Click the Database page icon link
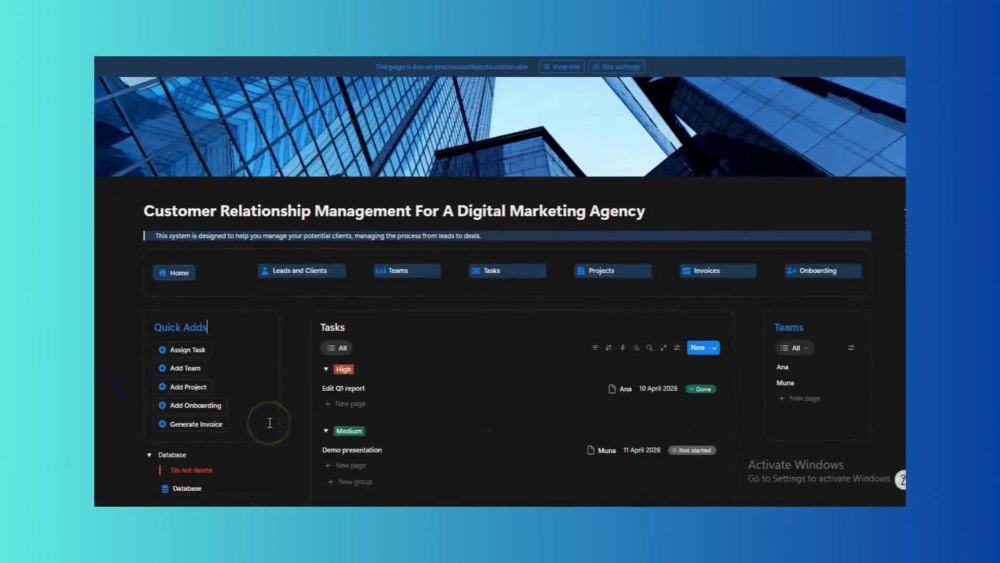The height and width of the screenshot is (563, 1000). pos(182,488)
